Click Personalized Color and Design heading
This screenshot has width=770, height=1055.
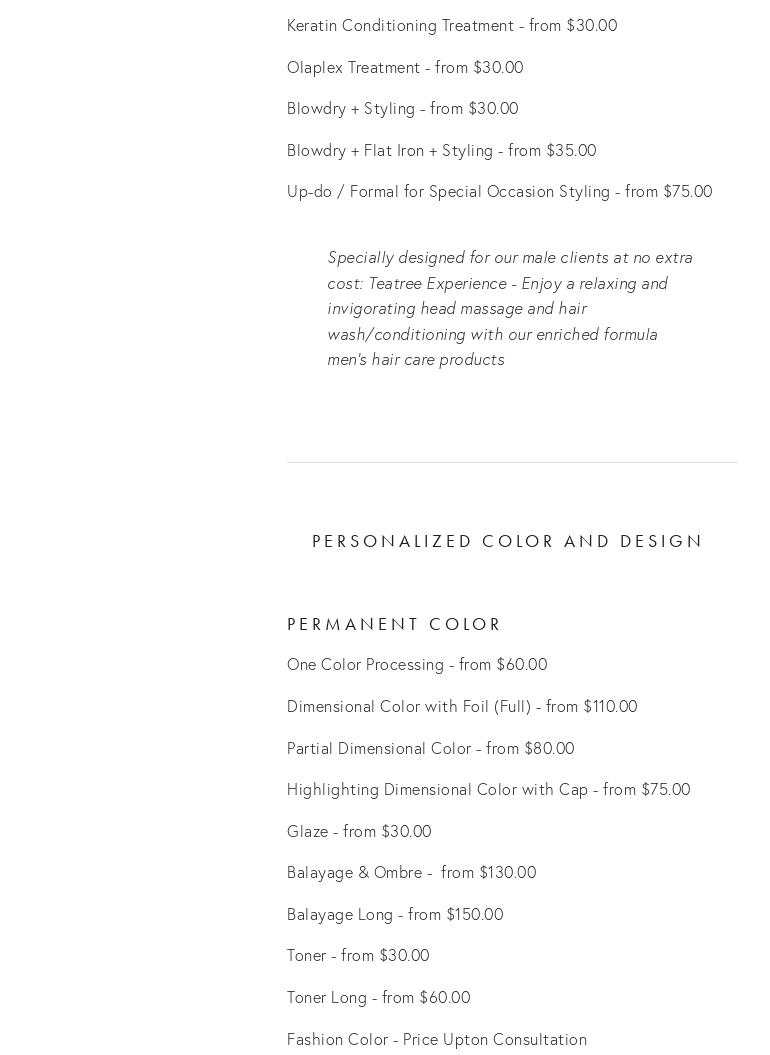[x=508, y=541]
